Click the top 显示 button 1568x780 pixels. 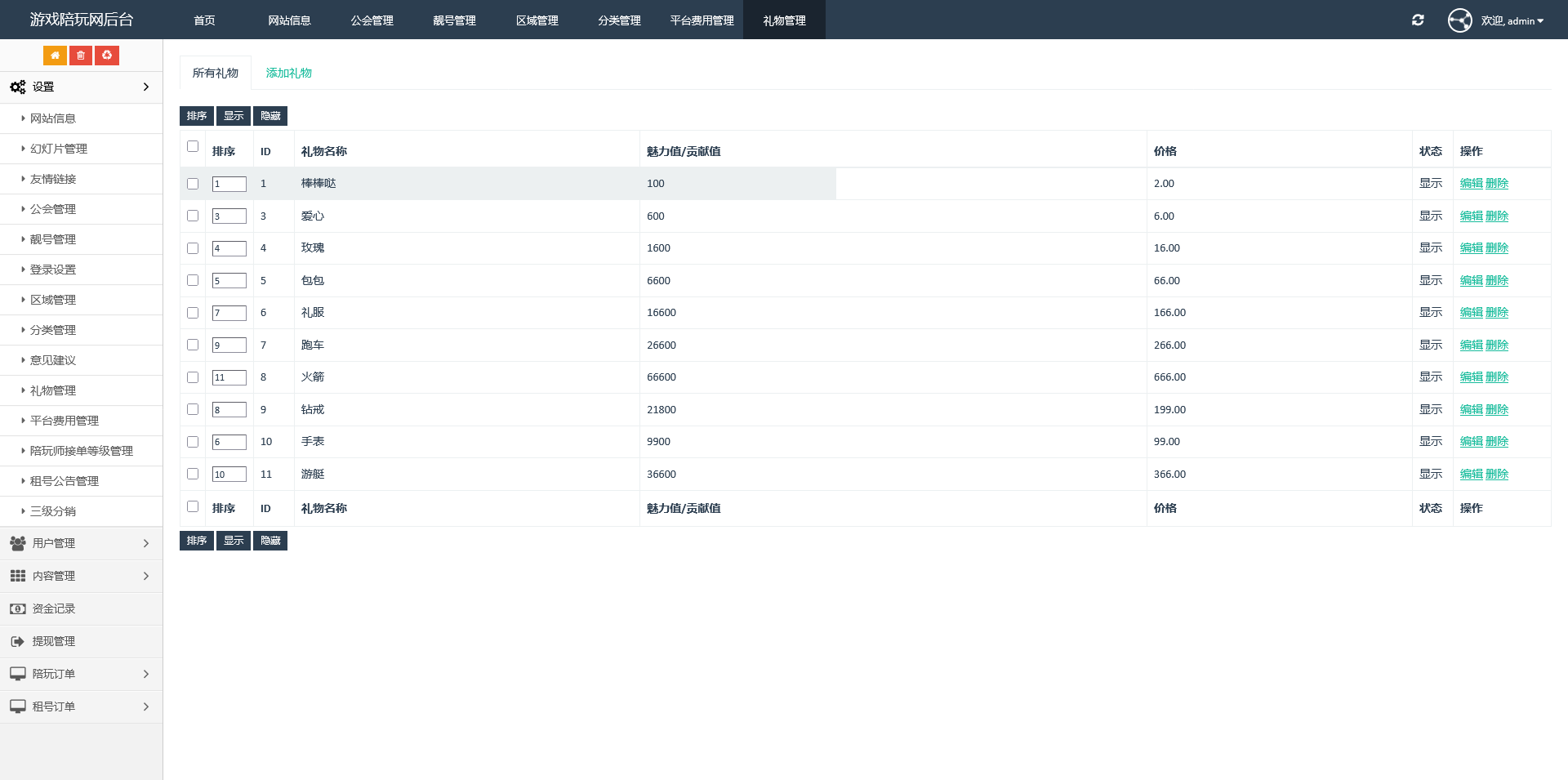coord(234,116)
